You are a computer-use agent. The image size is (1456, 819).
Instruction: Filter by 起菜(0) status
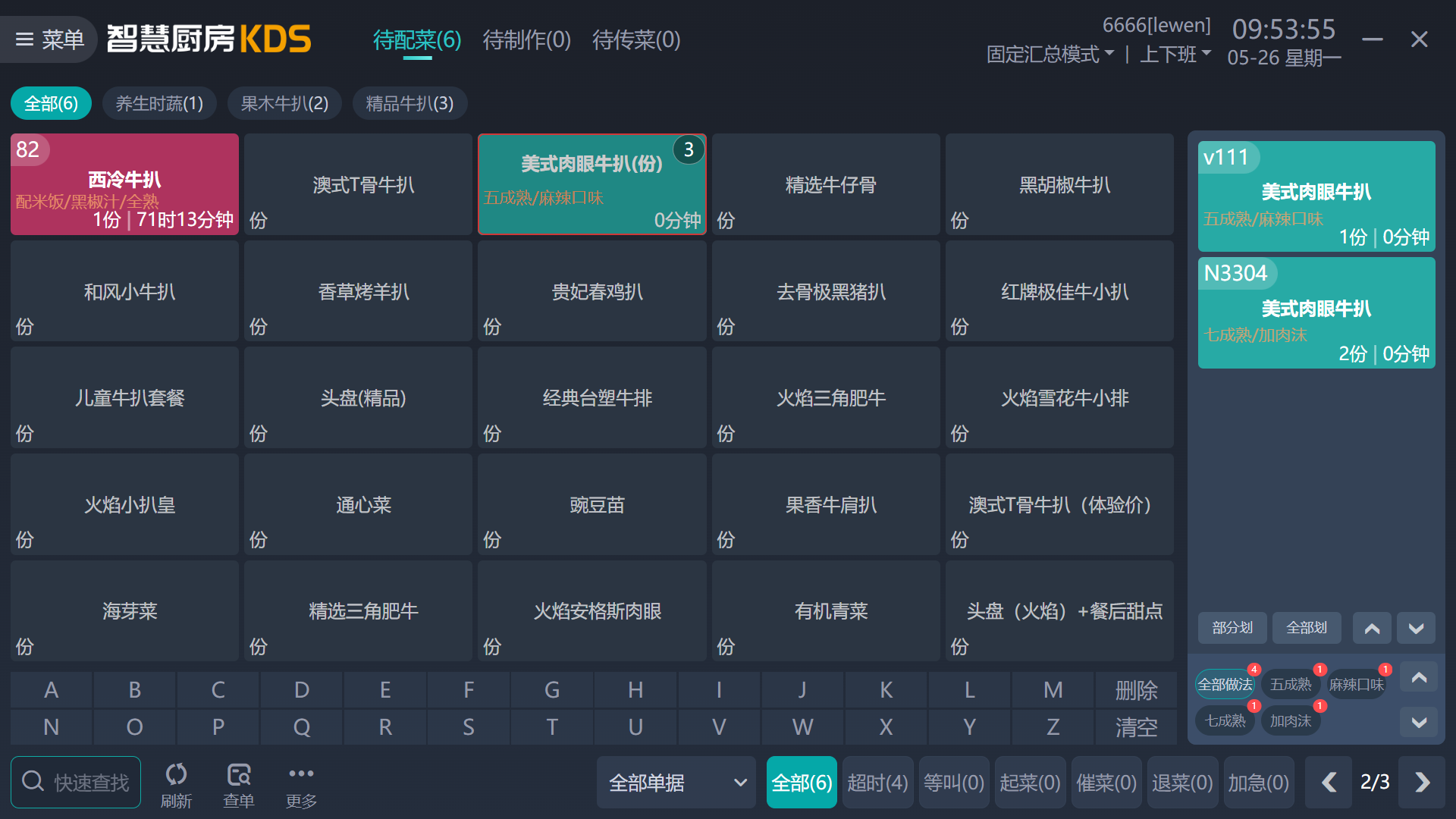click(1030, 782)
